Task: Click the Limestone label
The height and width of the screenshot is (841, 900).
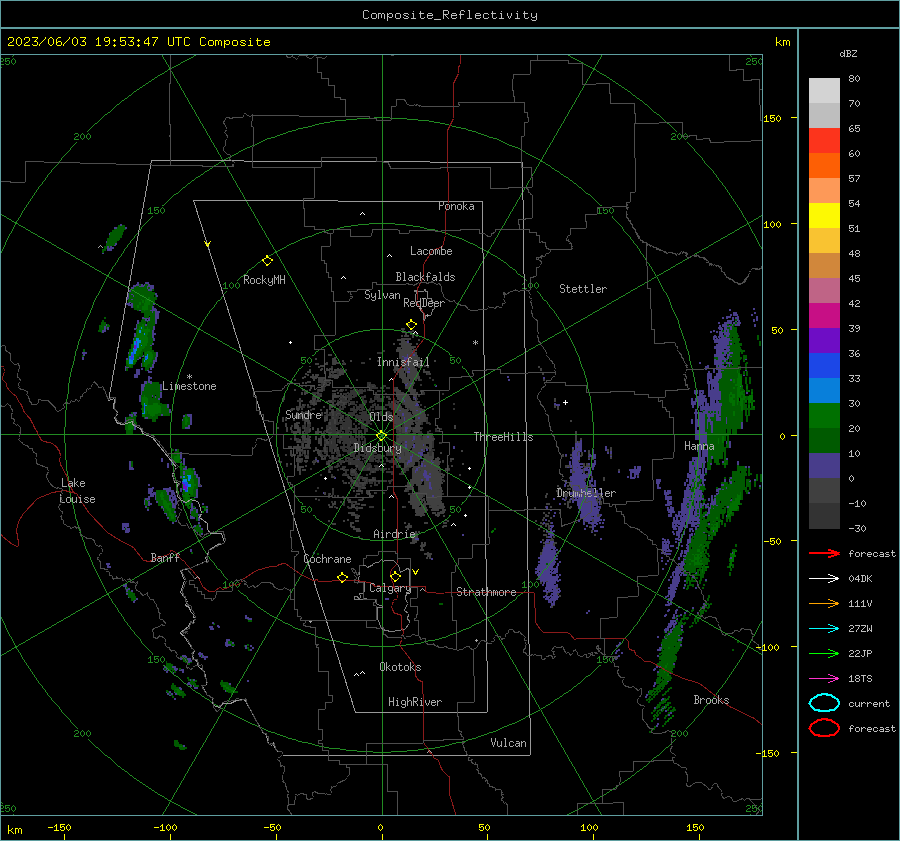Action: [x=189, y=386]
